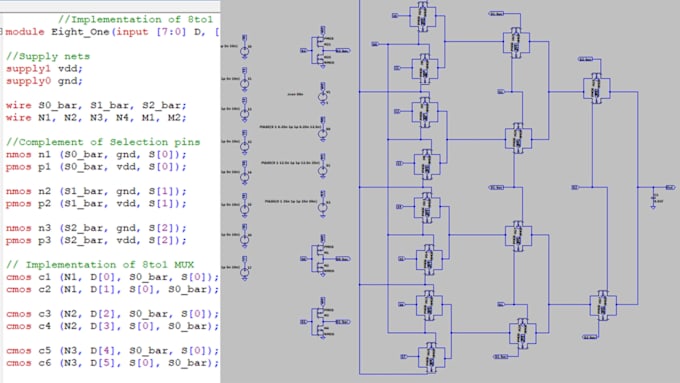The height and width of the screenshot is (383, 680).
Task: Click the 'cmos c2' line with D[1]
Action: point(112,289)
